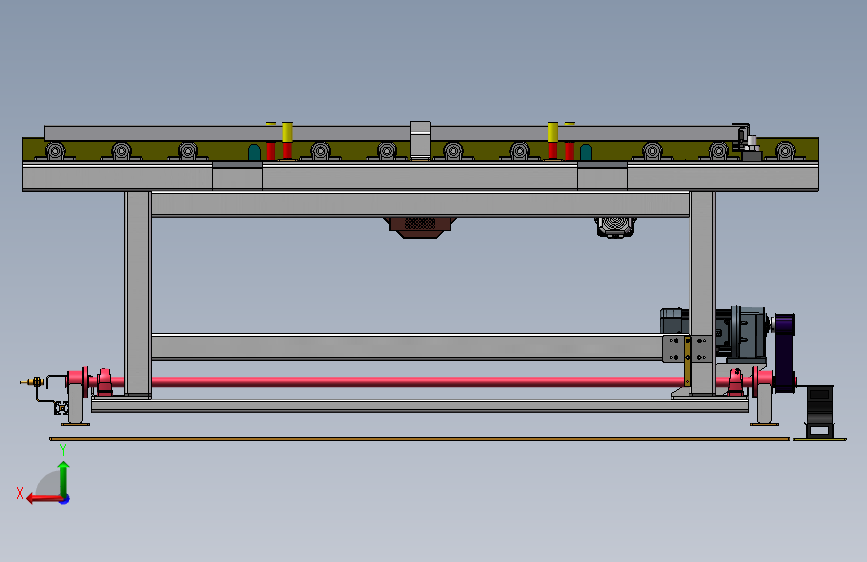Select the rightmost roller bearing on the top rail

pos(785,151)
